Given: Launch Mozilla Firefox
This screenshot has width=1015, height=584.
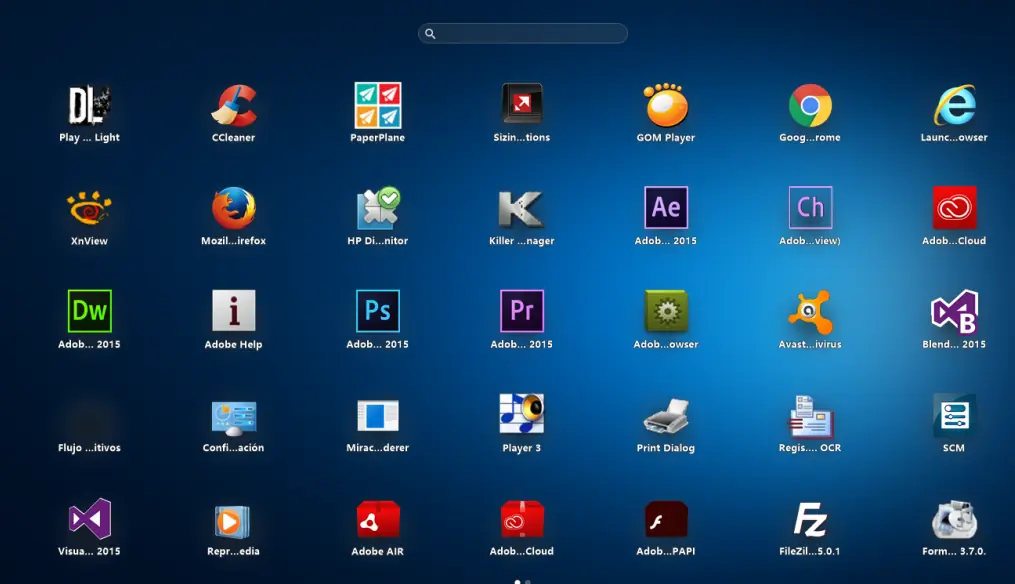Looking at the screenshot, I should (234, 209).
